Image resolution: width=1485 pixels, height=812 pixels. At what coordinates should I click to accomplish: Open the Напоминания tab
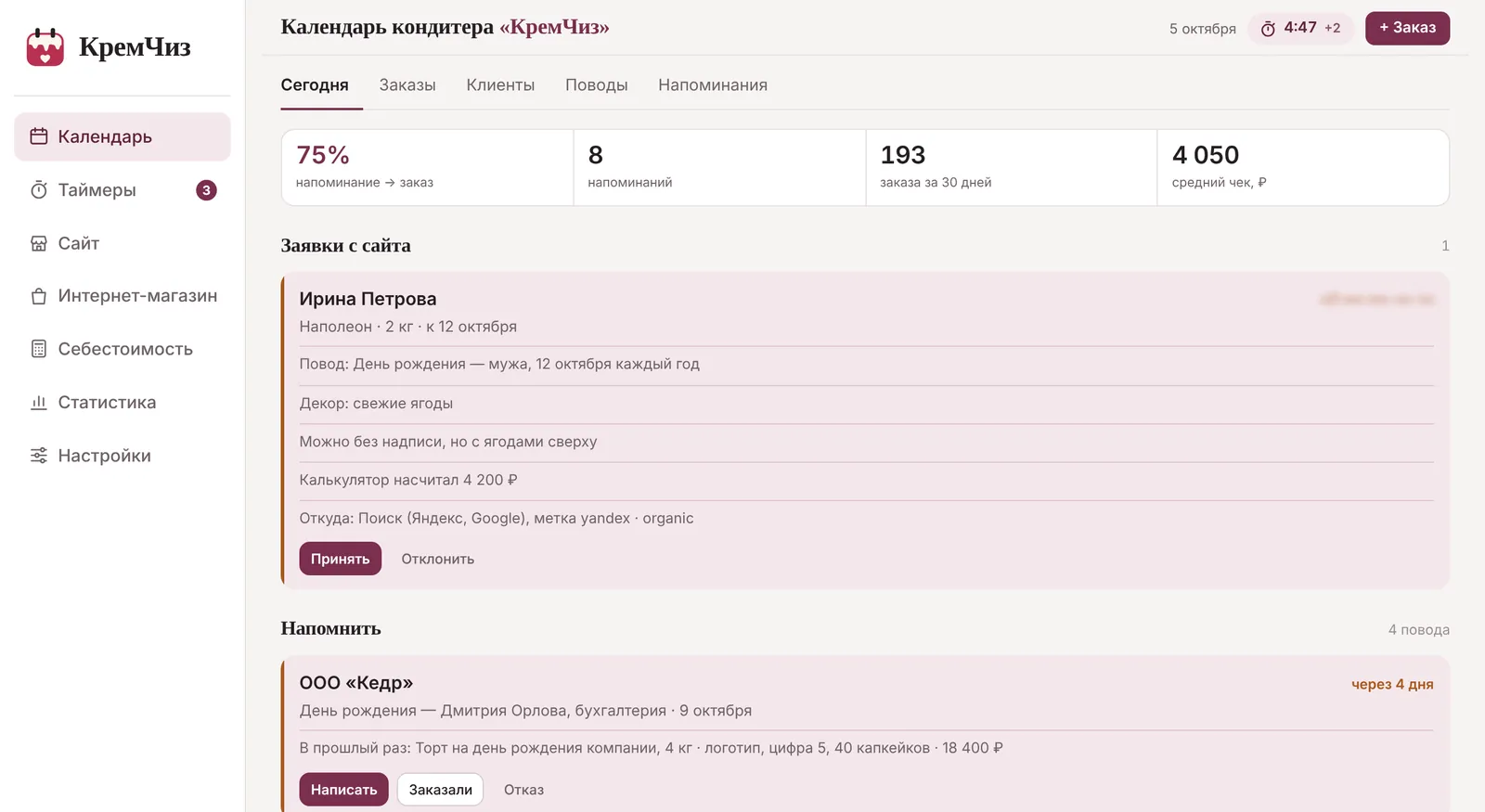(713, 85)
